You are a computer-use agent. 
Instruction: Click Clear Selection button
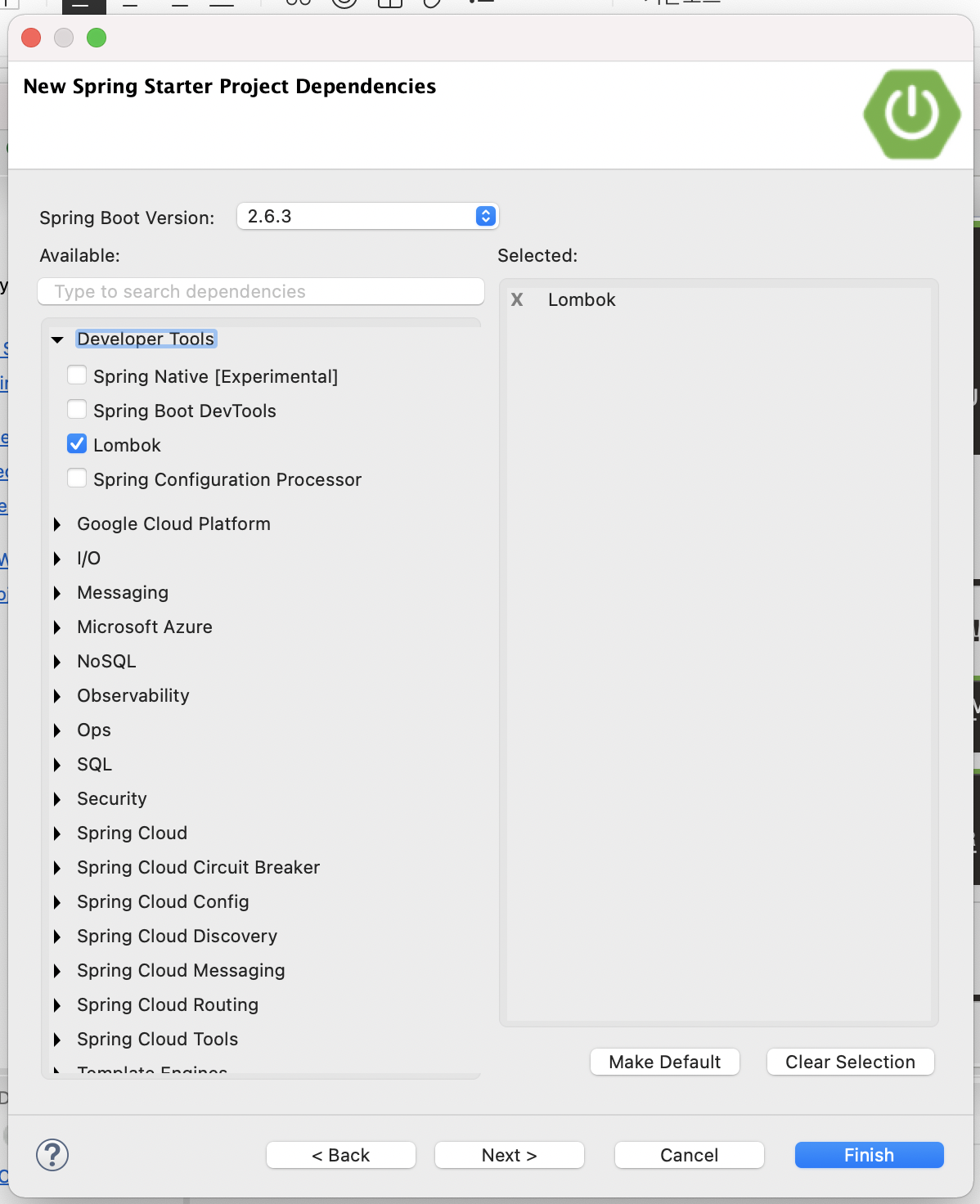pos(851,1062)
